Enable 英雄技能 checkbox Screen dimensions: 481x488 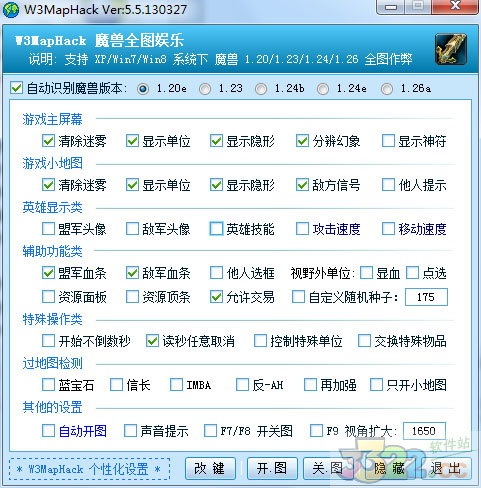pyautogui.click(x=216, y=229)
